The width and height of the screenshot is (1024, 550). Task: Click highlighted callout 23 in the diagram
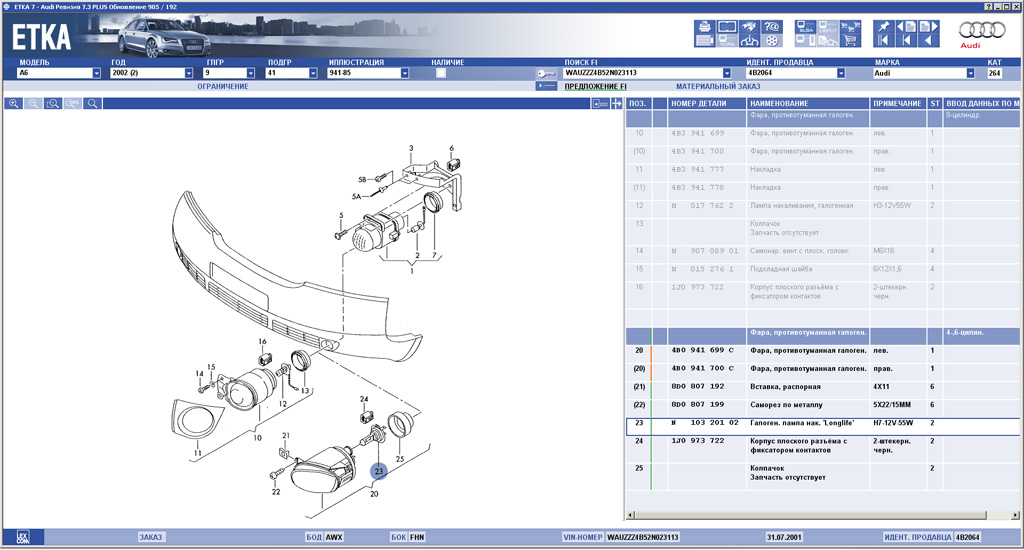[379, 471]
